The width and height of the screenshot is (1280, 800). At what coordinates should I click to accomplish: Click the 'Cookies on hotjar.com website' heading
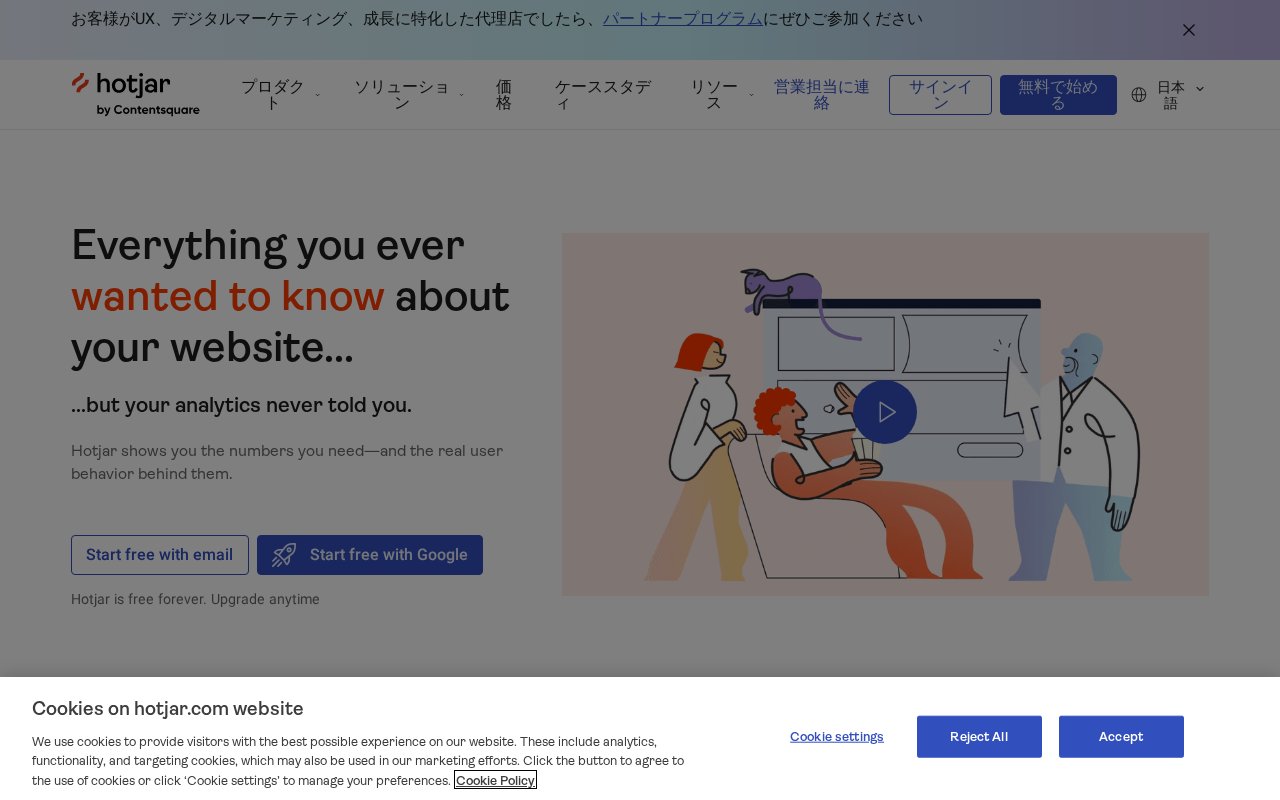pos(168,709)
